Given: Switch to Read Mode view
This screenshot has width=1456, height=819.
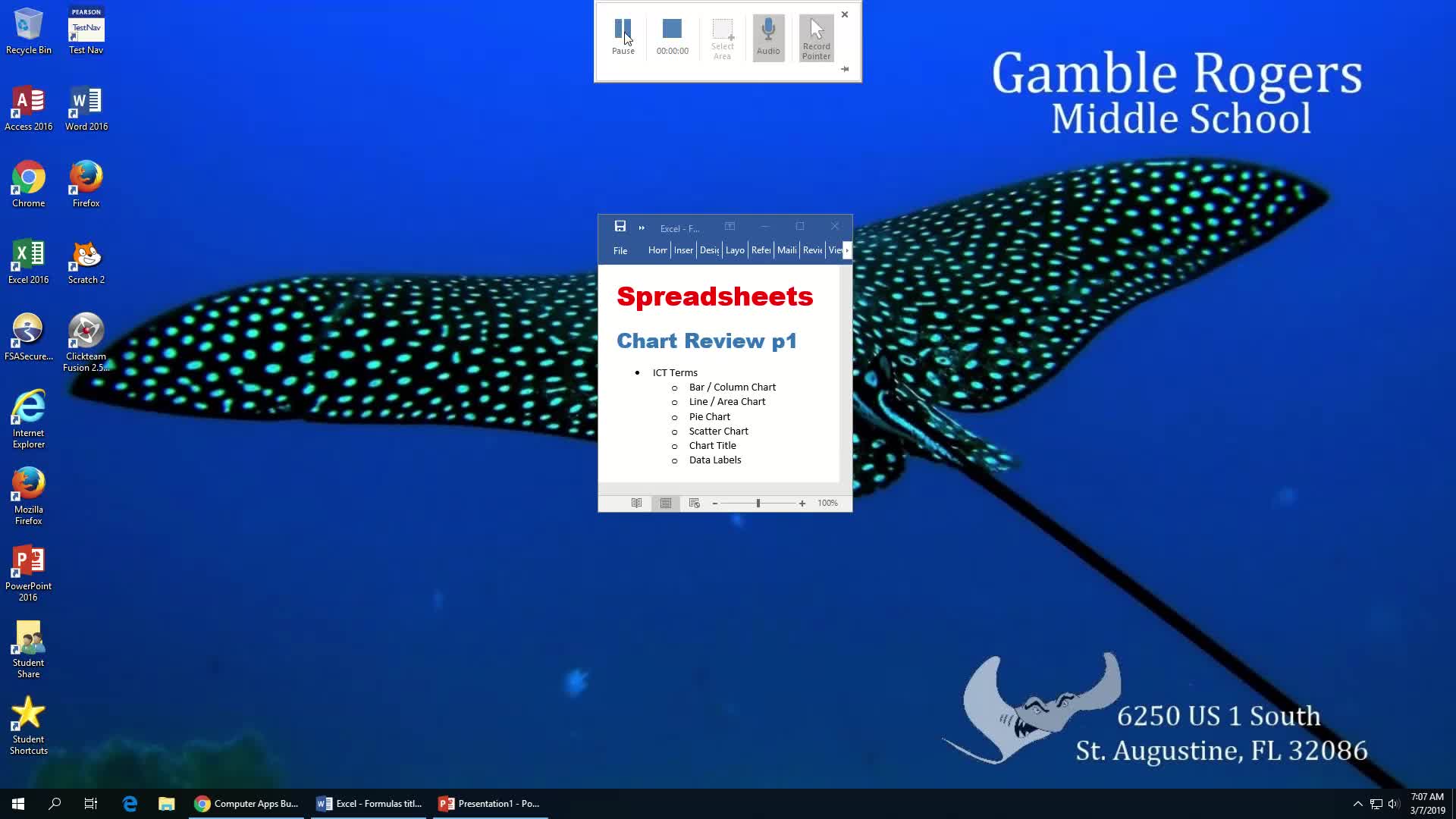Looking at the screenshot, I should tap(637, 504).
